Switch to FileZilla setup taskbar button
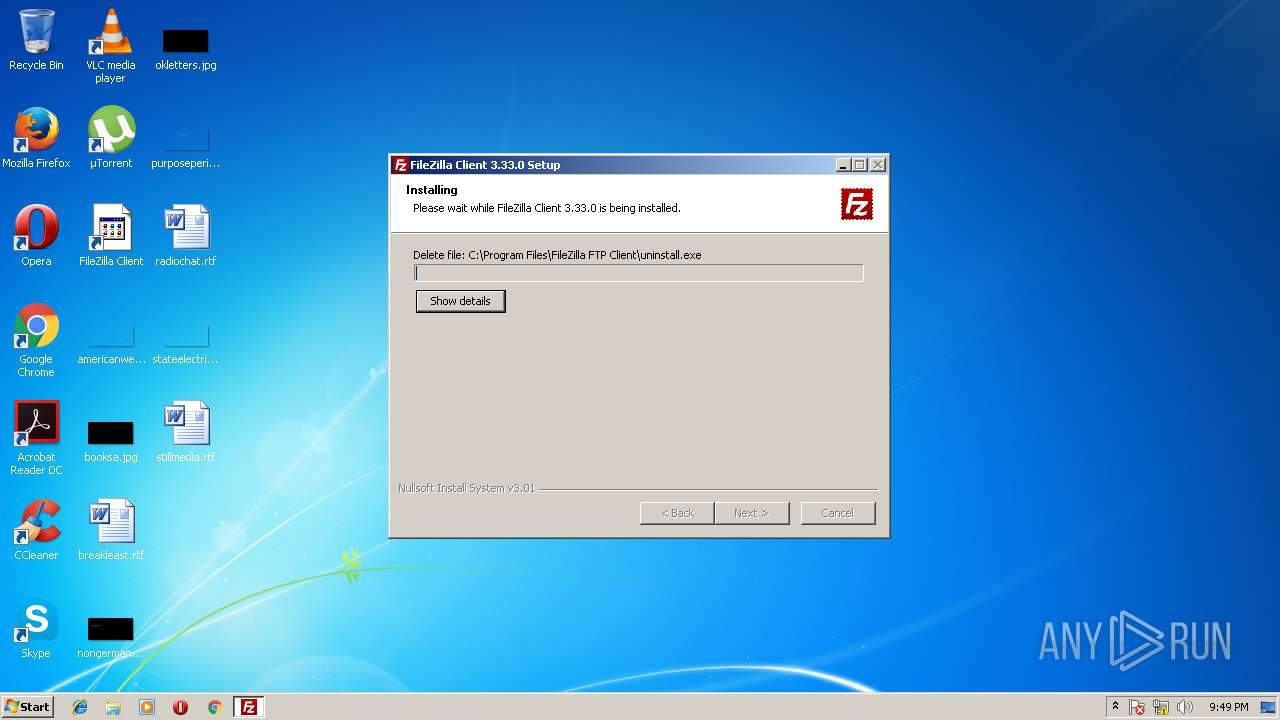The height and width of the screenshot is (720, 1280). click(x=248, y=707)
